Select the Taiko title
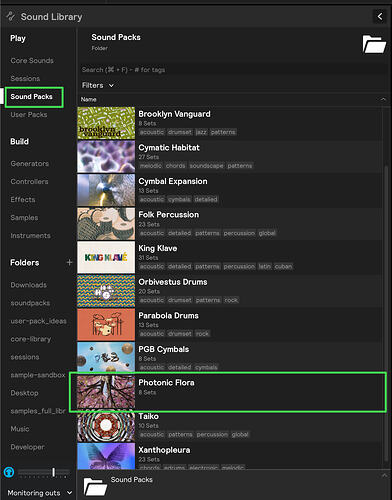 (148, 416)
